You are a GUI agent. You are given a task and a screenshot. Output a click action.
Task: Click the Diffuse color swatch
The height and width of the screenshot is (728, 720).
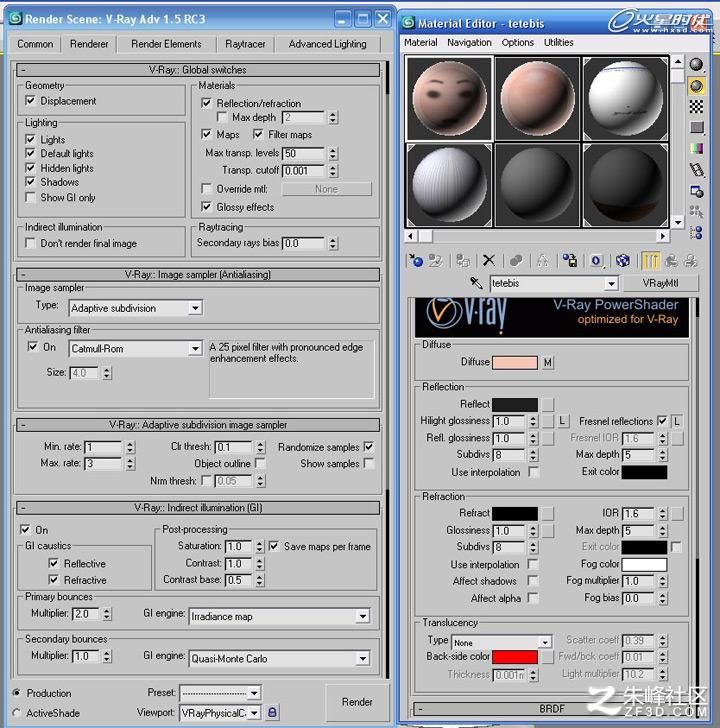(x=515, y=362)
